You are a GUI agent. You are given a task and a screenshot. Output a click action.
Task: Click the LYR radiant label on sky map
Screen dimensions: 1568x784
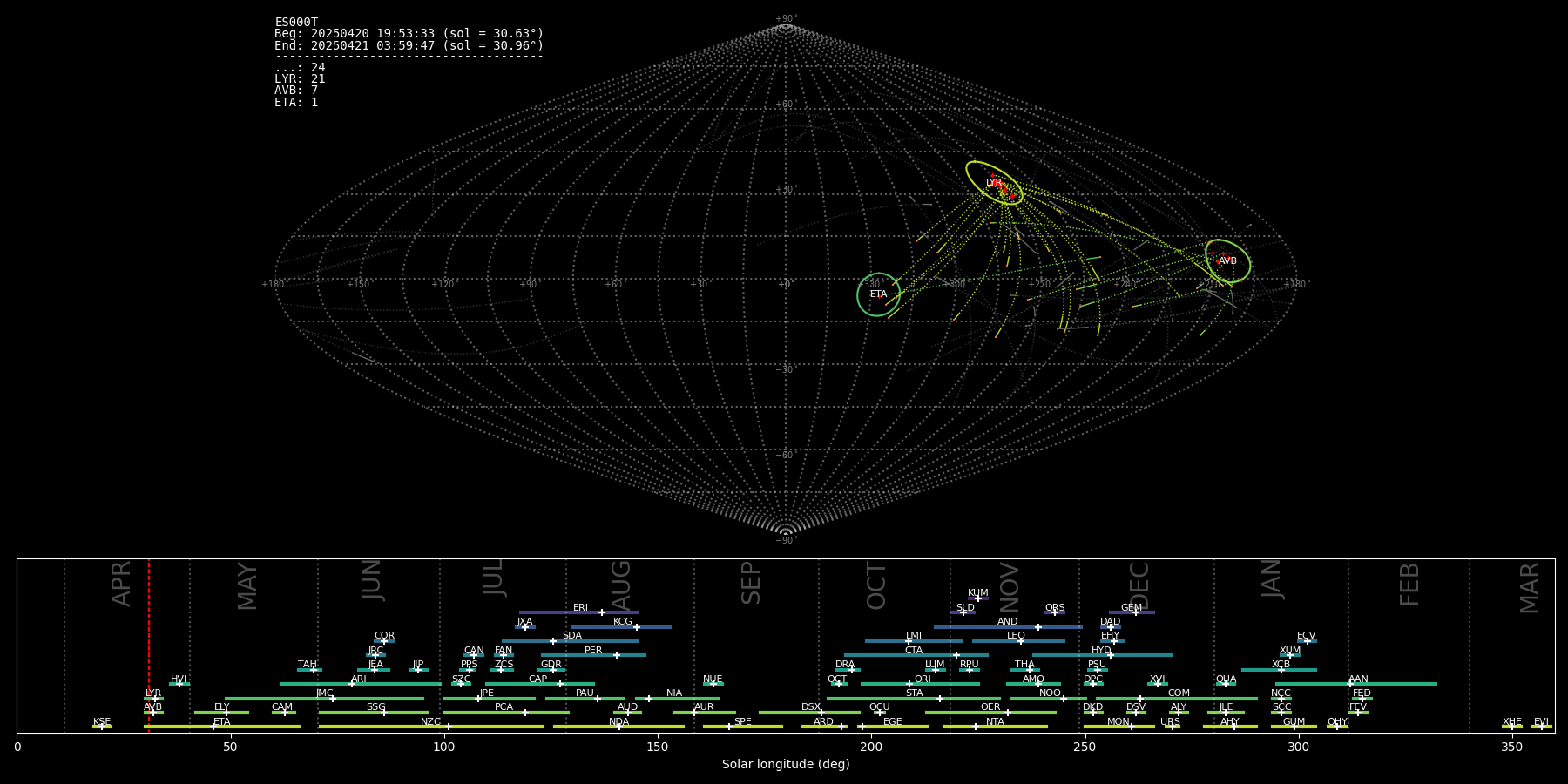tap(994, 183)
